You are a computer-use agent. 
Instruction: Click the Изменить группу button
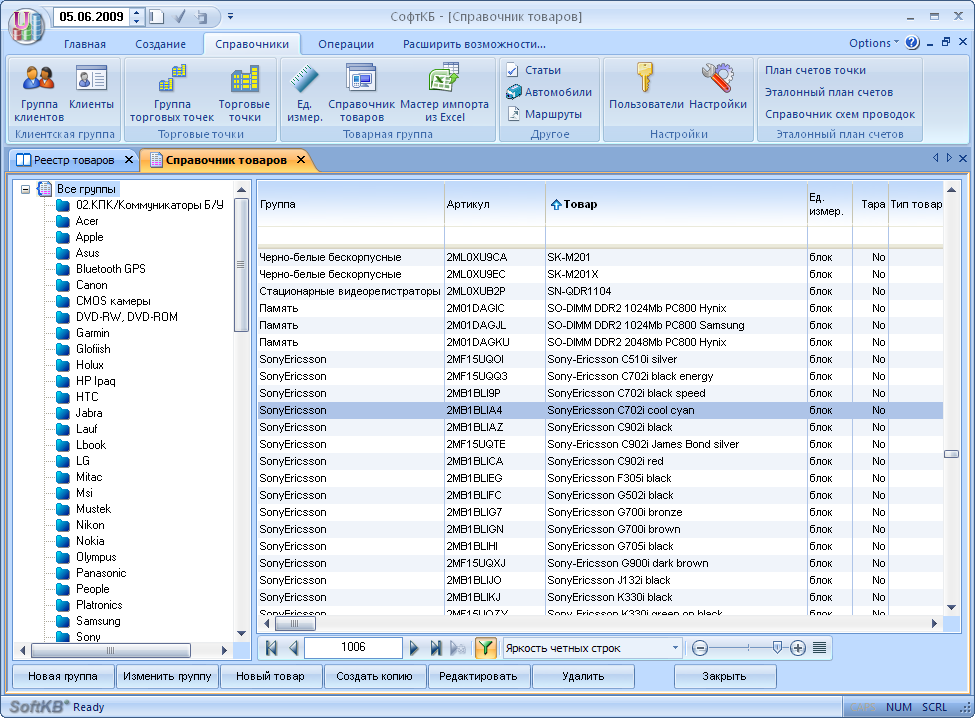click(167, 676)
